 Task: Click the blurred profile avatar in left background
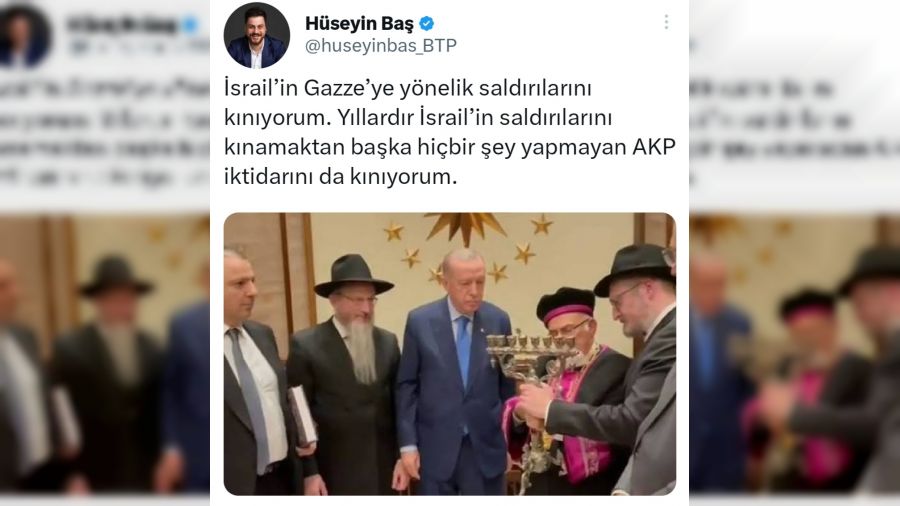click(23, 36)
